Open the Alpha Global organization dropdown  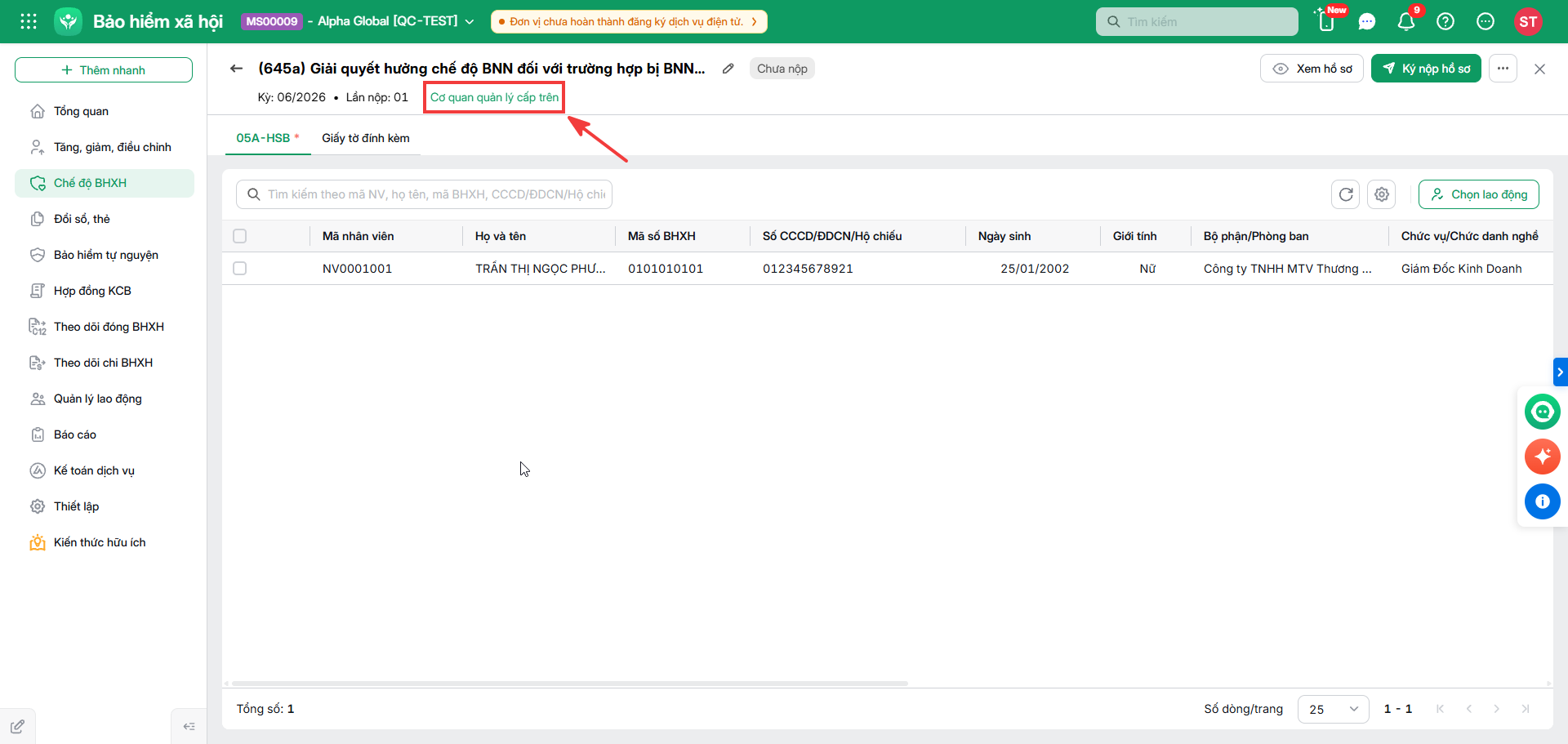click(x=359, y=21)
